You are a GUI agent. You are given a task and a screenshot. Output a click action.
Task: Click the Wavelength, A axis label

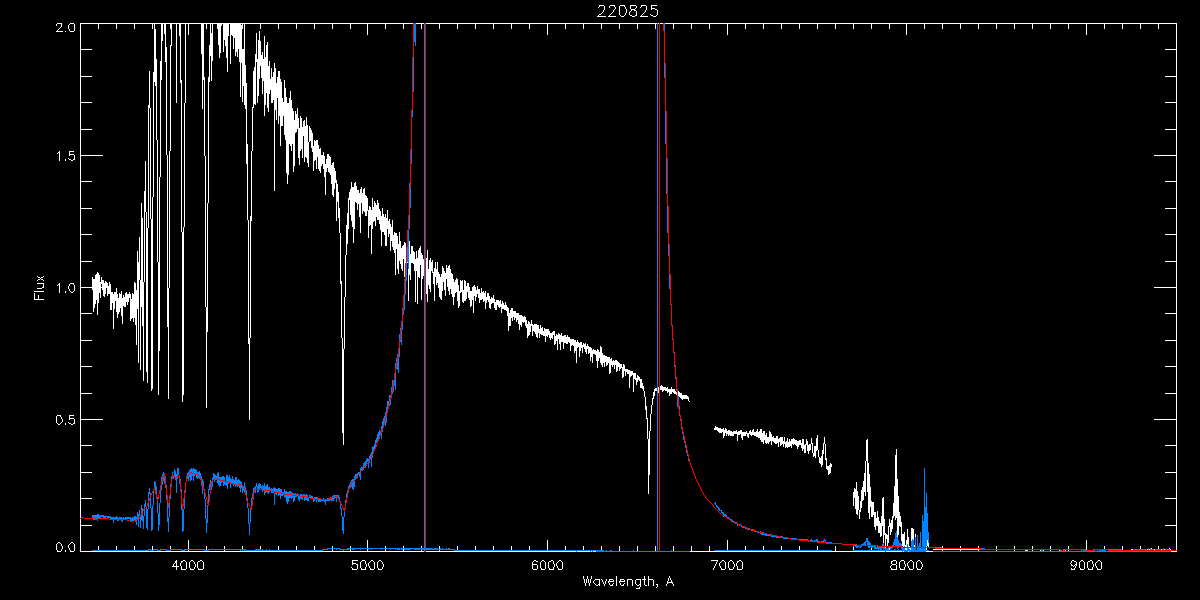(628, 582)
